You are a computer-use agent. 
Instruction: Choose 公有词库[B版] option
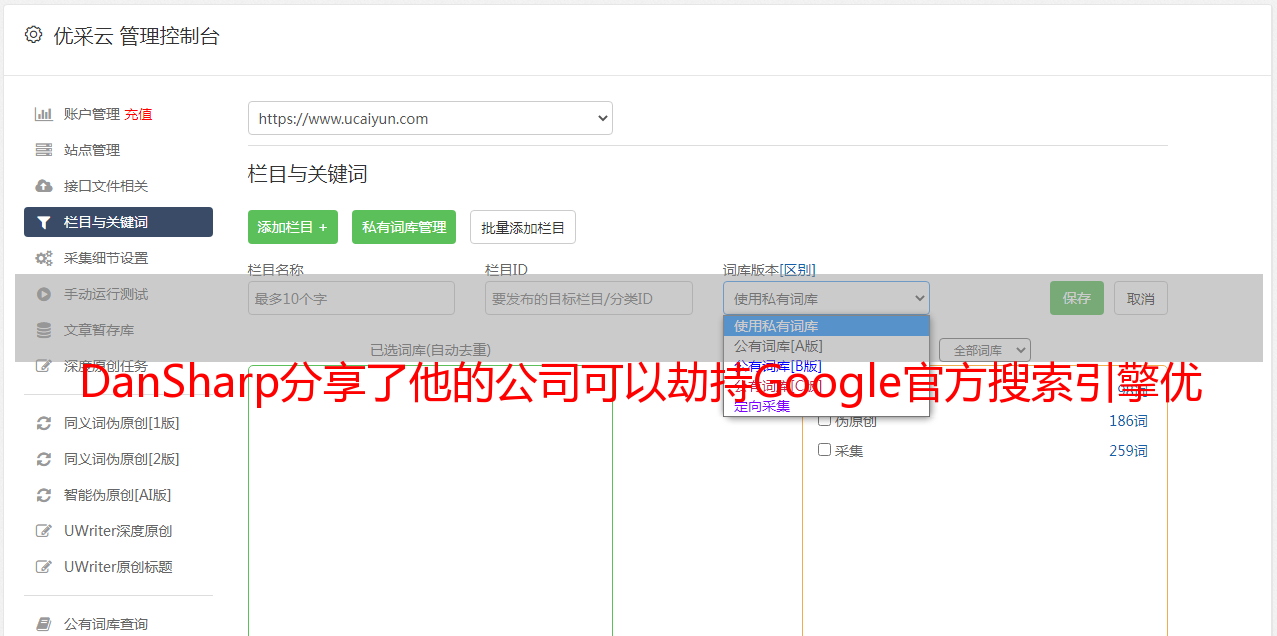pyautogui.click(x=826, y=366)
